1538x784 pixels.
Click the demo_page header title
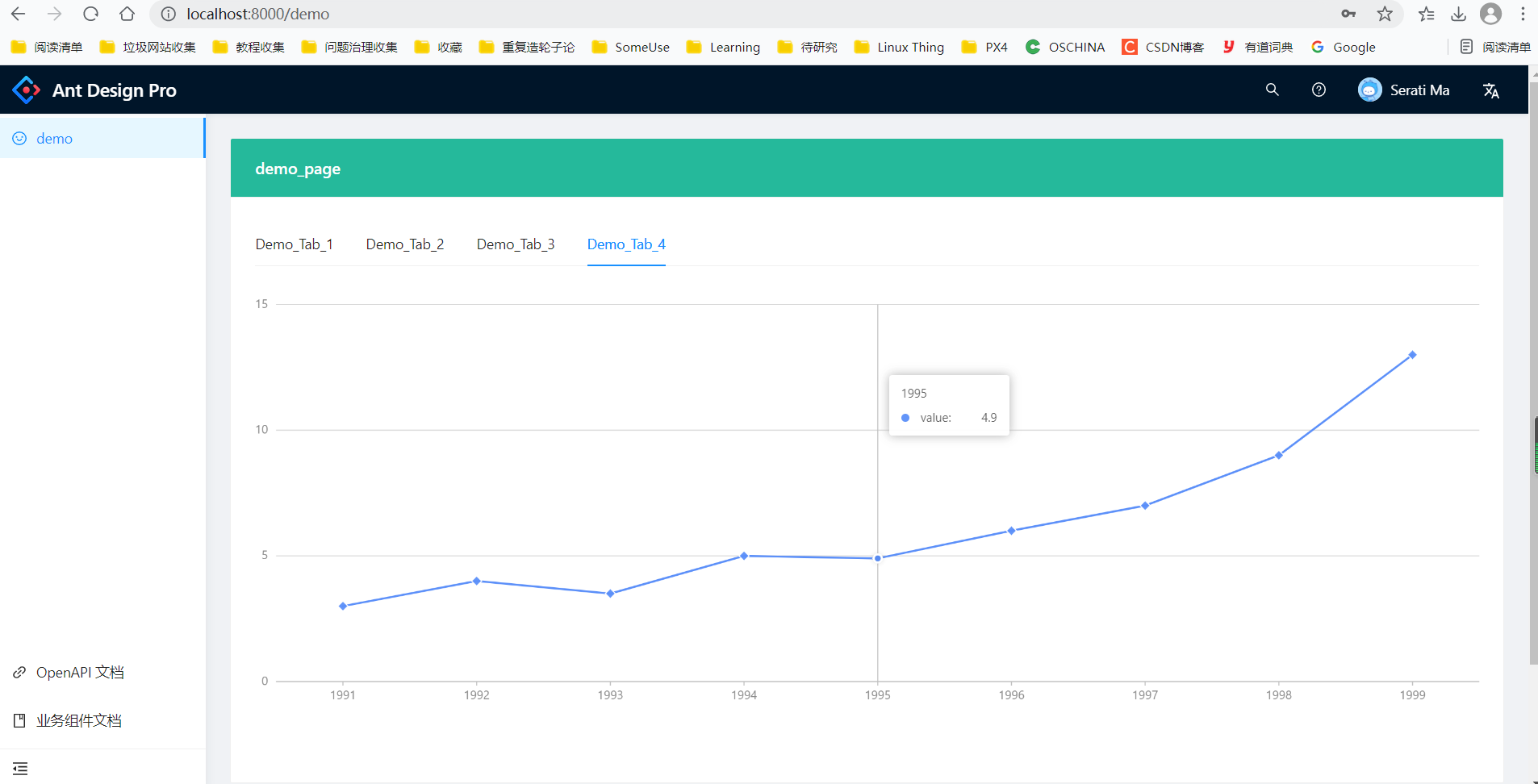point(298,169)
